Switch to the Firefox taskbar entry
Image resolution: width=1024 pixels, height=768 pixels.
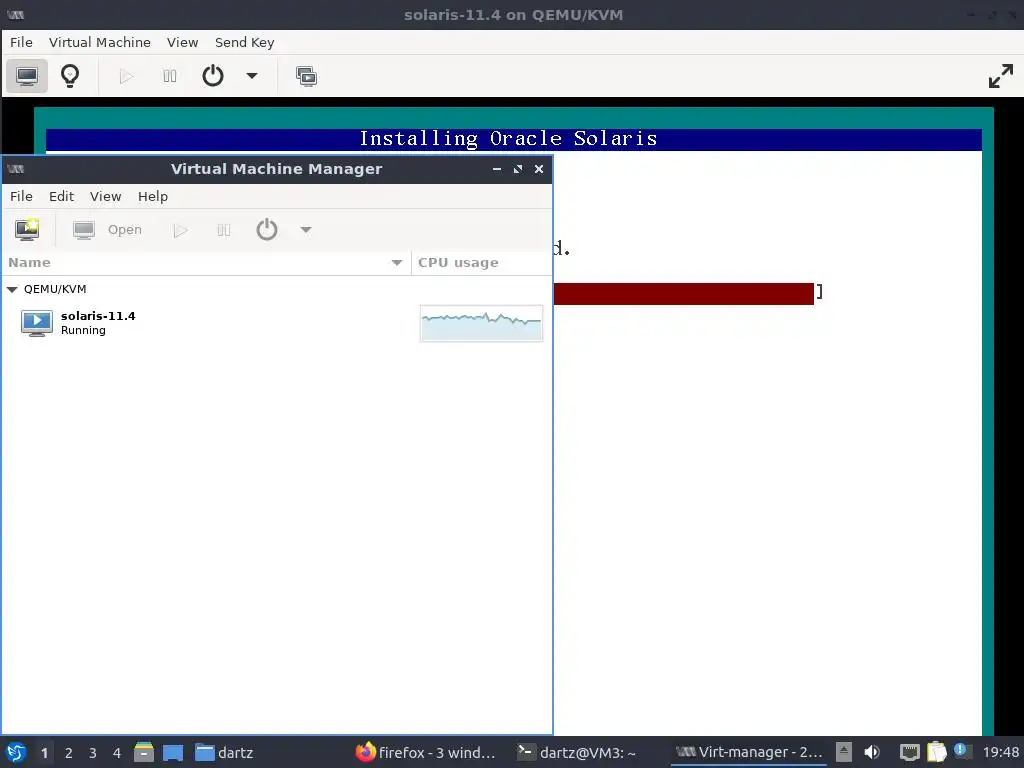(x=426, y=753)
